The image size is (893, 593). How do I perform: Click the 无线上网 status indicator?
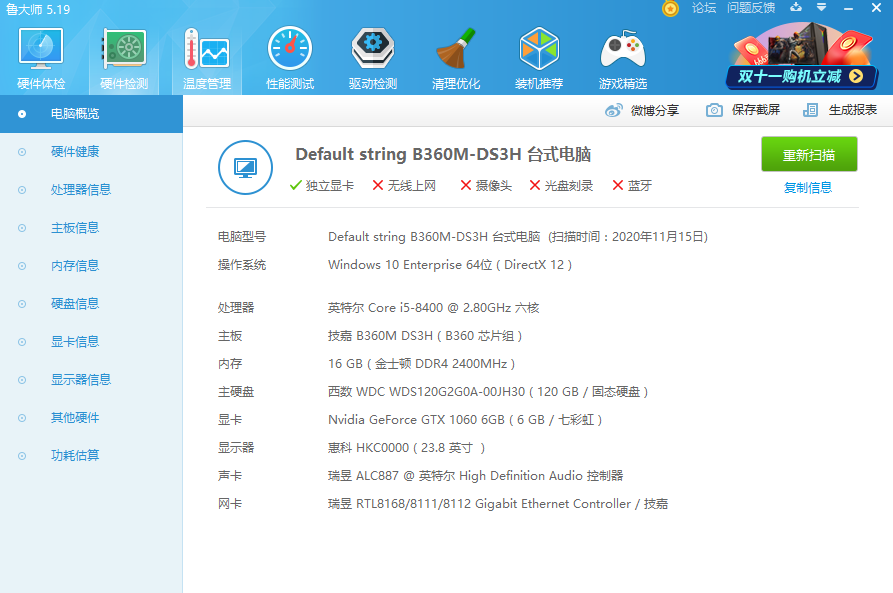click(404, 186)
